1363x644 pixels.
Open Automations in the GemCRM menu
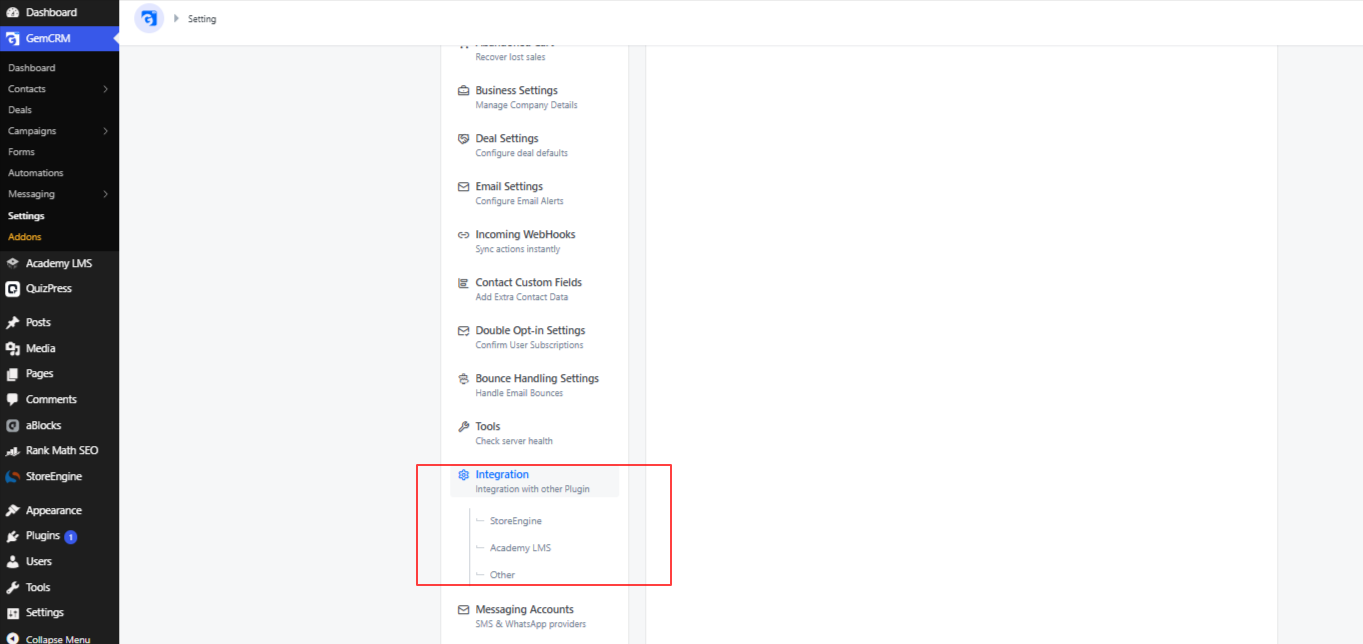[x=36, y=173]
